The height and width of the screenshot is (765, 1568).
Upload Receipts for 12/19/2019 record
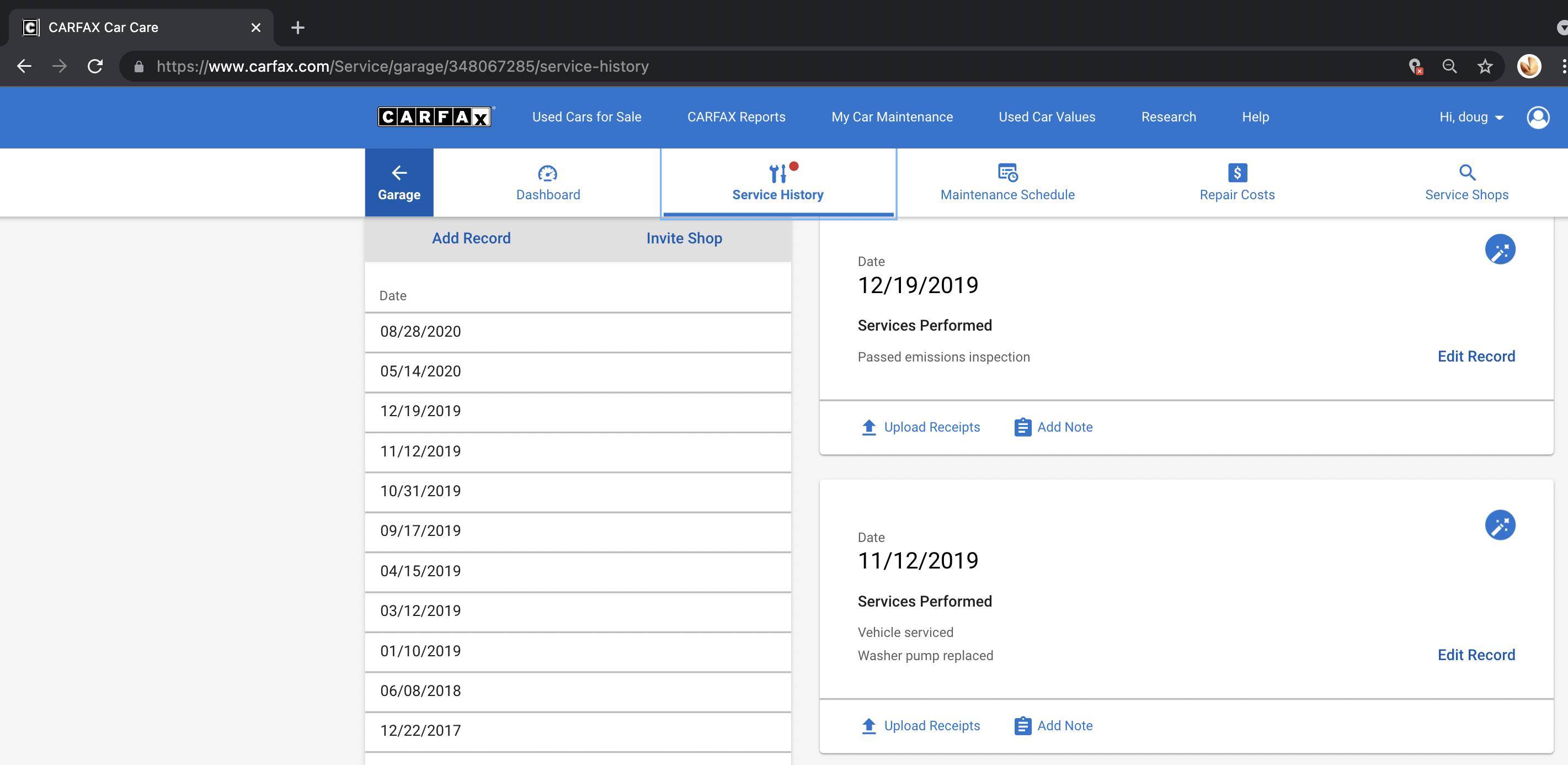click(921, 427)
